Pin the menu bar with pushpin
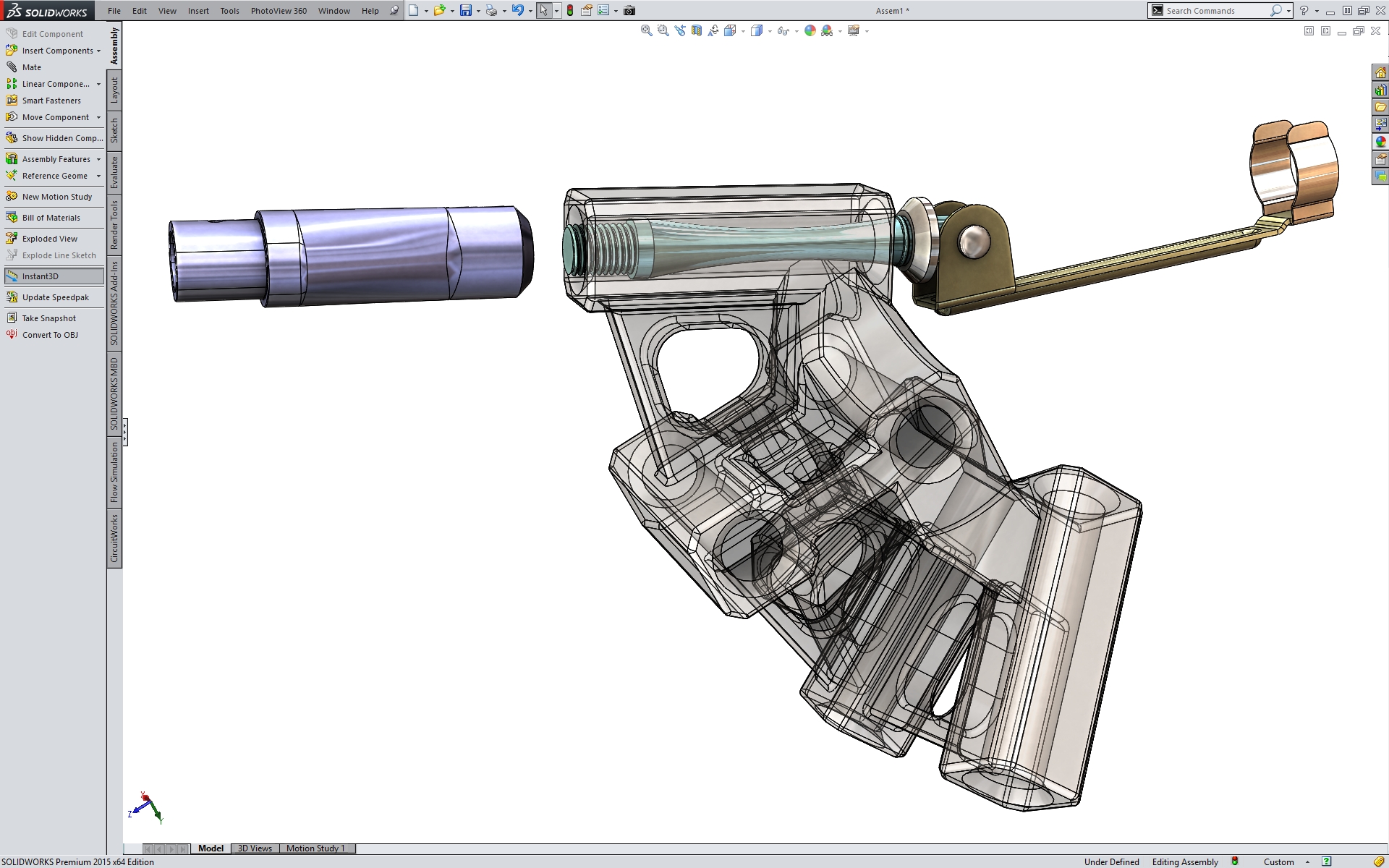The width and height of the screenshot is (1389, 868). (x=394, y=11)
